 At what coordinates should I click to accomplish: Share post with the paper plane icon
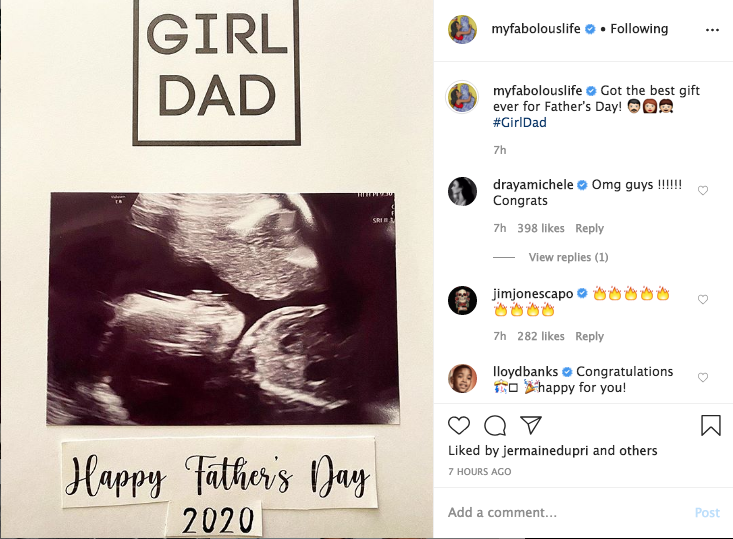[x=531, y=425]
